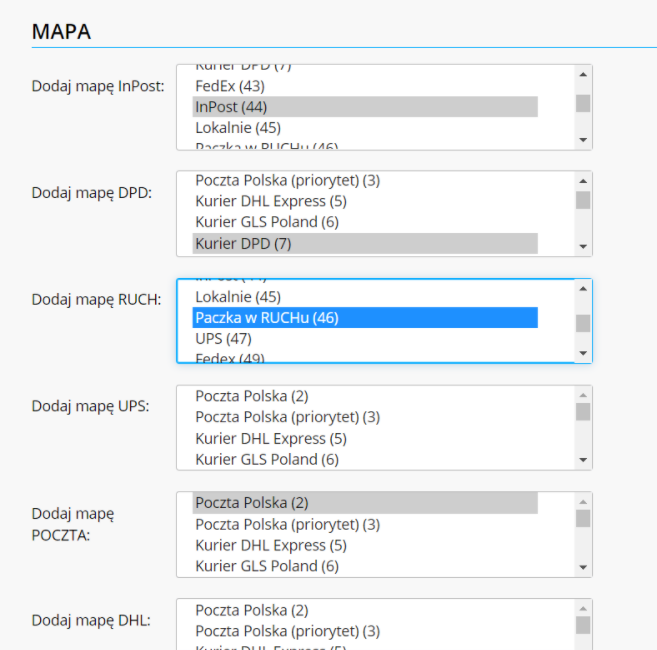The image size is (657, 650).
Task: Select Kurier DHL Express (5) in POCZTA list
Action: click(x=365, y=546)
